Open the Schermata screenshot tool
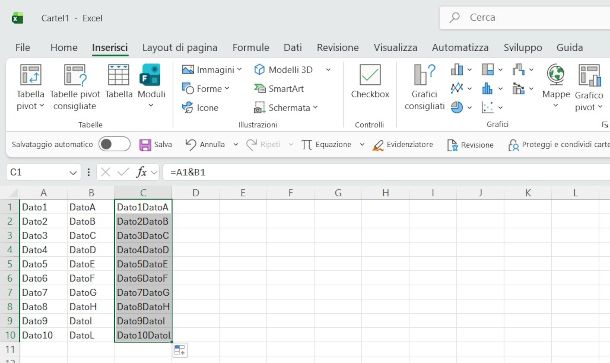 [286, 107]
